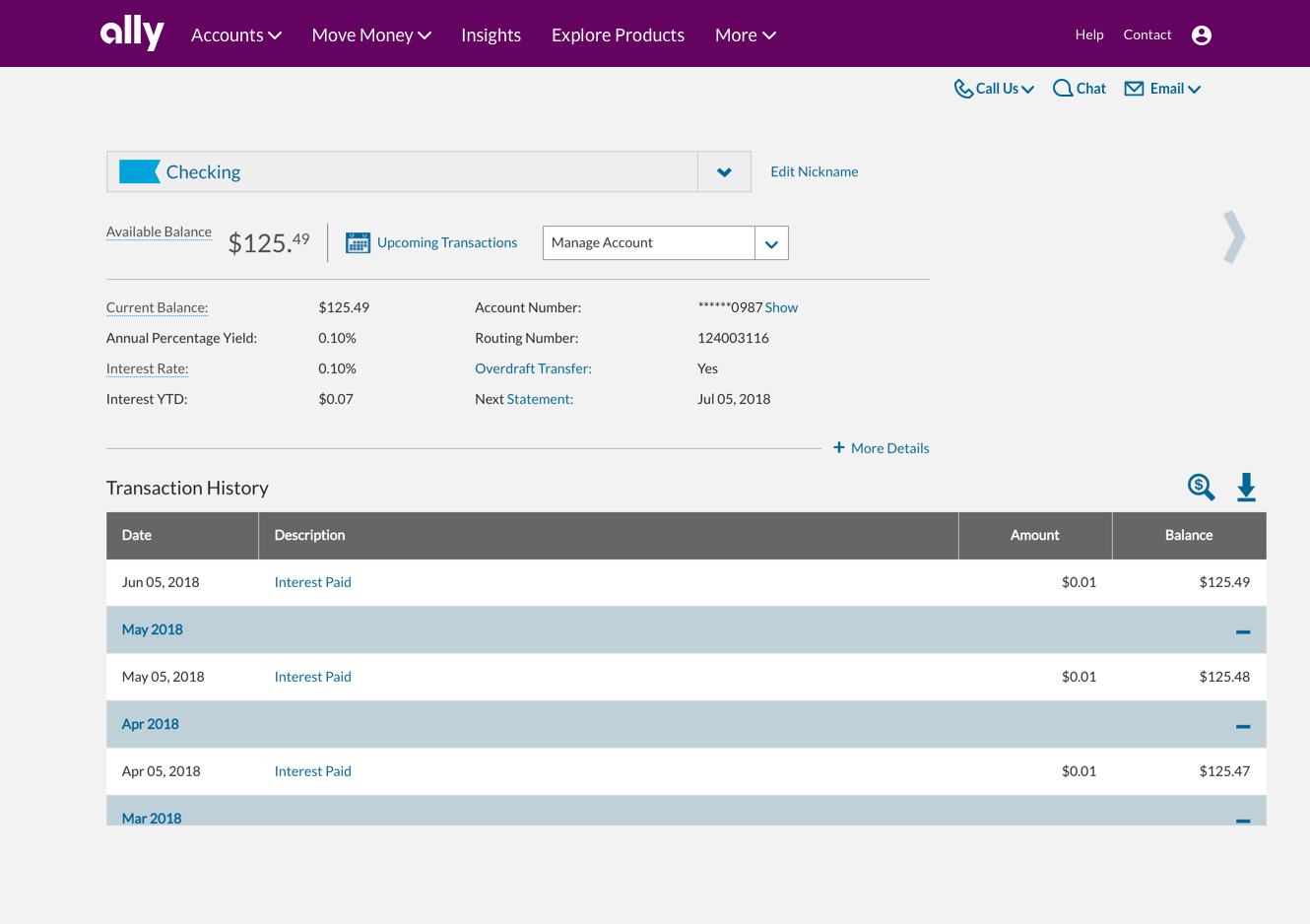This screenshot has height=924, width=1310.
Task: Open the user profile icon
Action: pos(1201,35)
